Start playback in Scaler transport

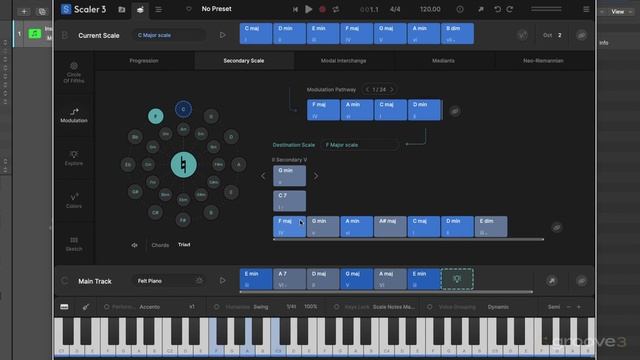click(309, 9)
